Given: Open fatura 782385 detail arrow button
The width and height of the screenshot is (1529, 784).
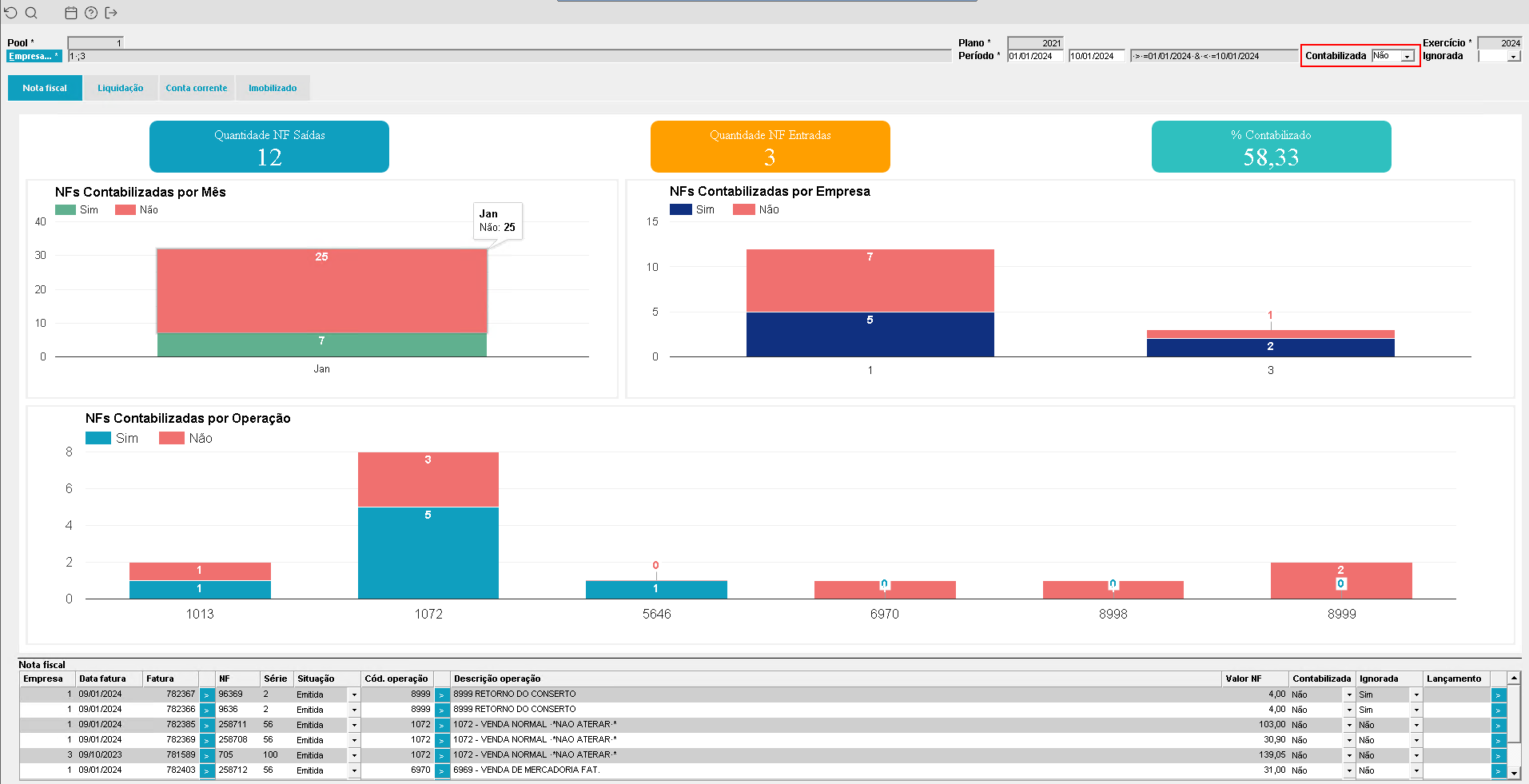Looking at the screenshot, I should 207,725.
